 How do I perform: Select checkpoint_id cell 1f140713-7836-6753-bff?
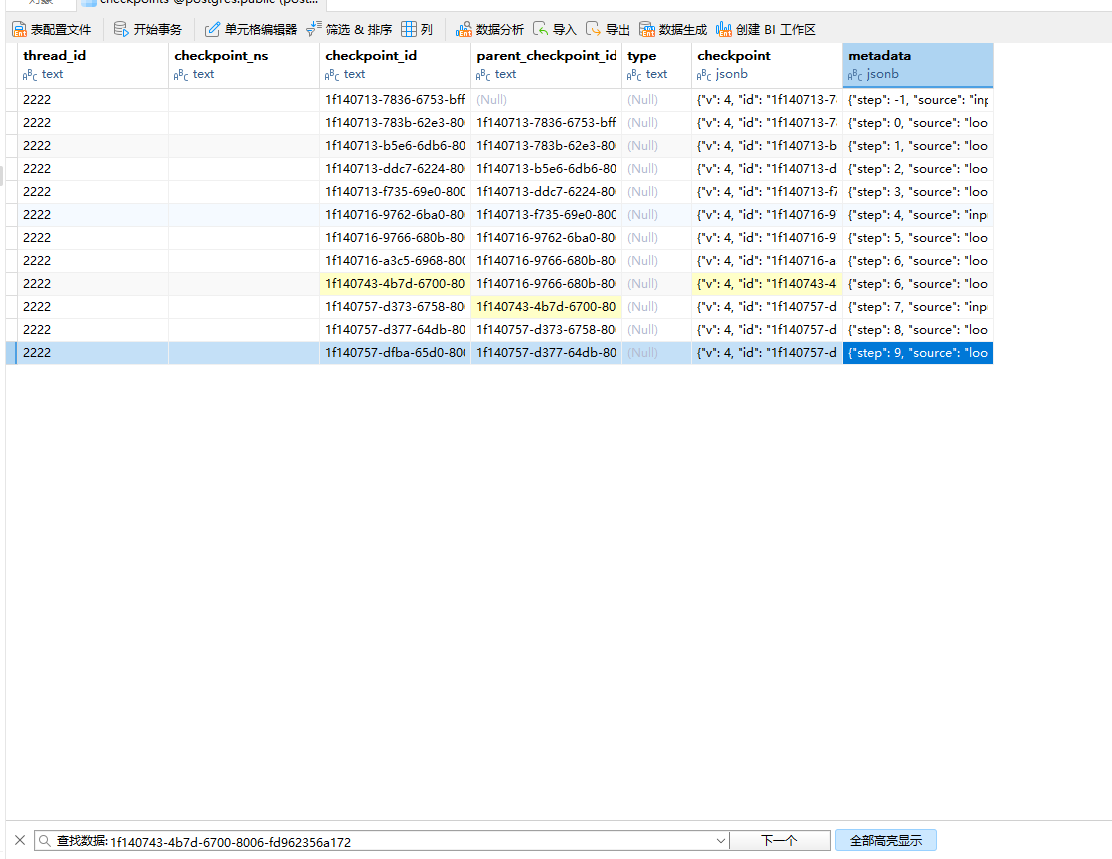click(395, 100)
